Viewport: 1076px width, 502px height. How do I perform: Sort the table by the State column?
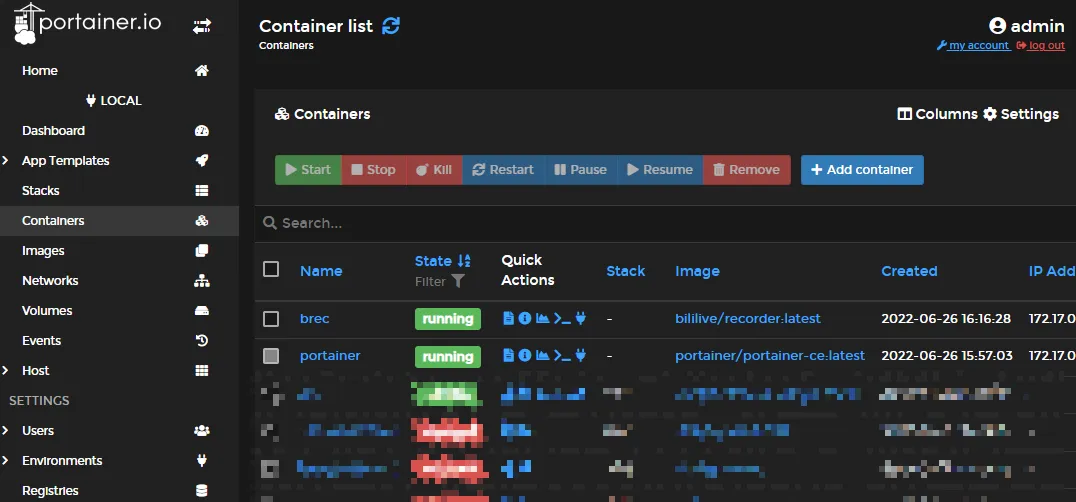click(433, 261)
